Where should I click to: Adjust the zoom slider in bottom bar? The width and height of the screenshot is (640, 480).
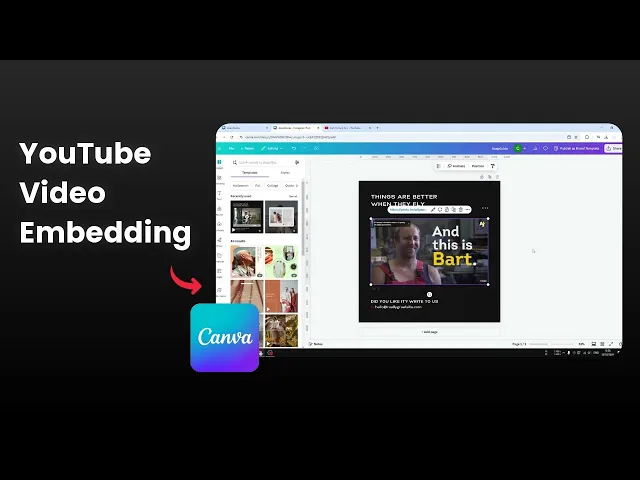click(551, 344)
